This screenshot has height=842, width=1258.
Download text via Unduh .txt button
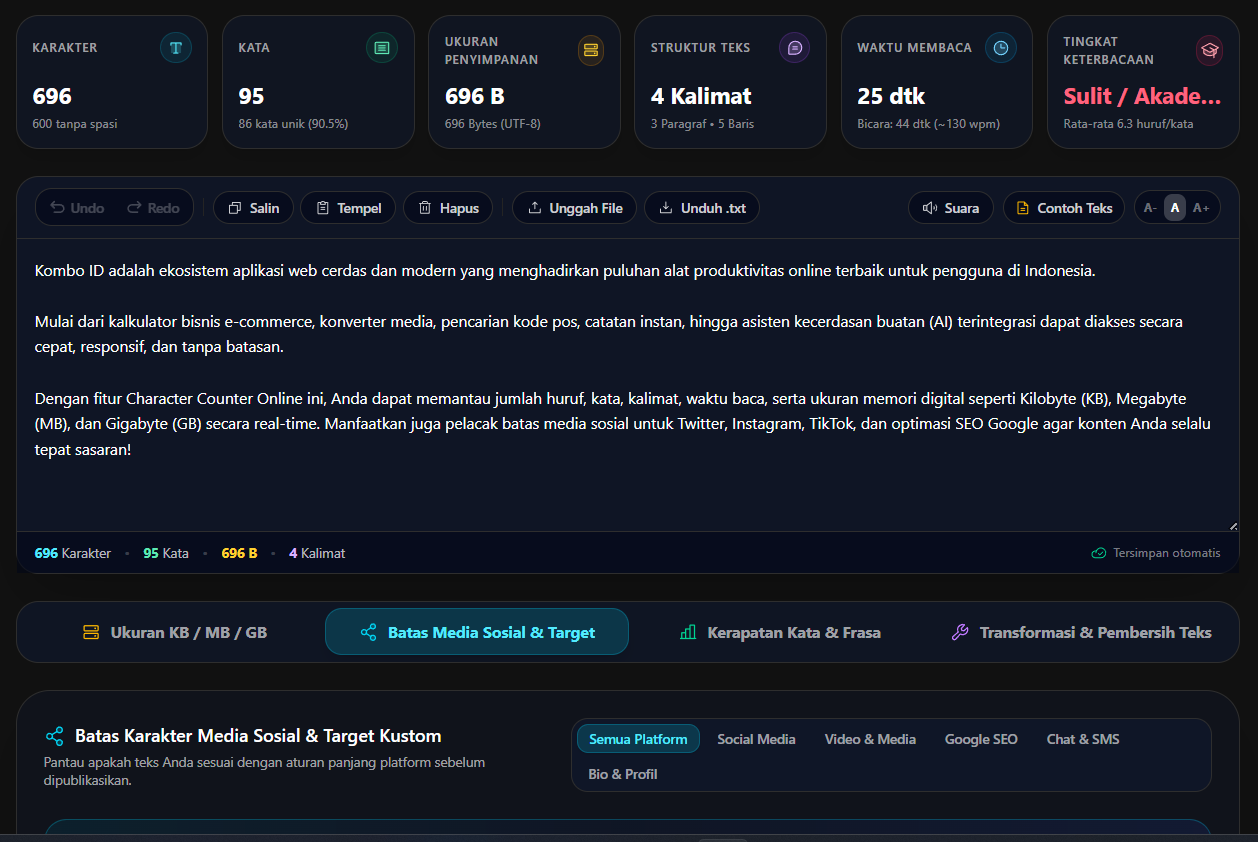click(702, 208)
